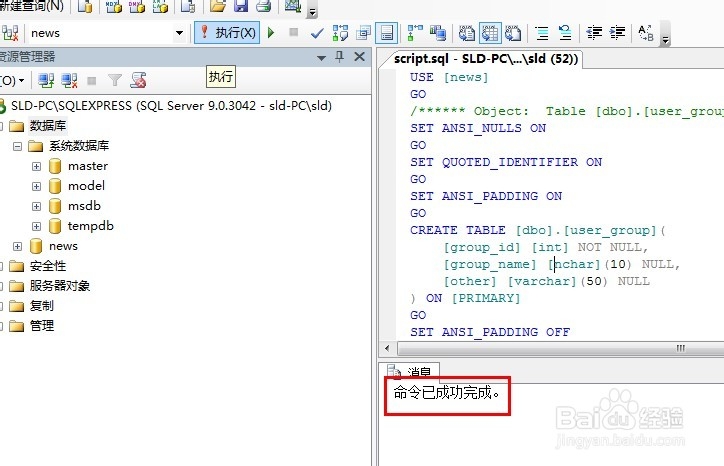Viewport: 724px width, 466px height.
Task: Select the highlighted Results to Grid icon
Action: 490,33
